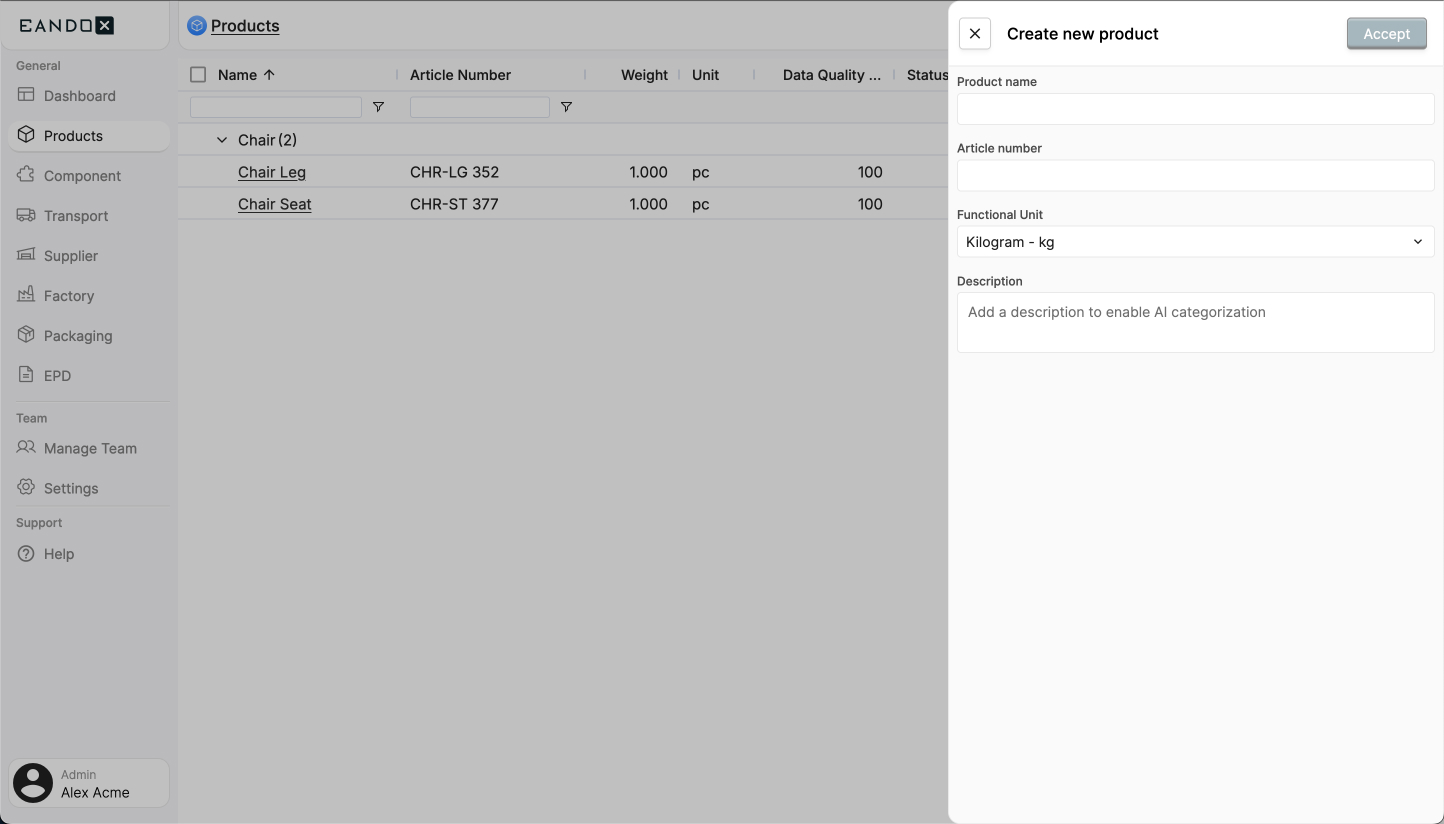Viewport: 1444px width, 824px height.
Task: Navigate to the Supplier section
Action: pos(69,255)
